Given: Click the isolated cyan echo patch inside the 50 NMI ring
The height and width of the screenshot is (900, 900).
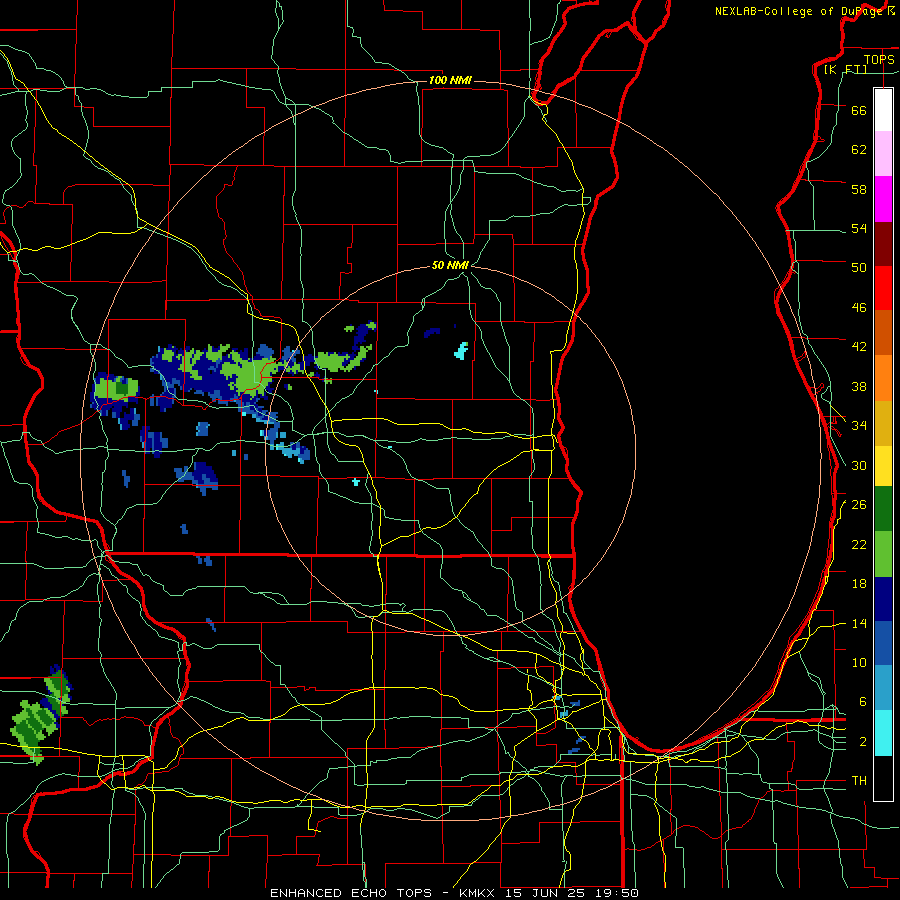Looking at the screenshot, I should tap(461, 350).
